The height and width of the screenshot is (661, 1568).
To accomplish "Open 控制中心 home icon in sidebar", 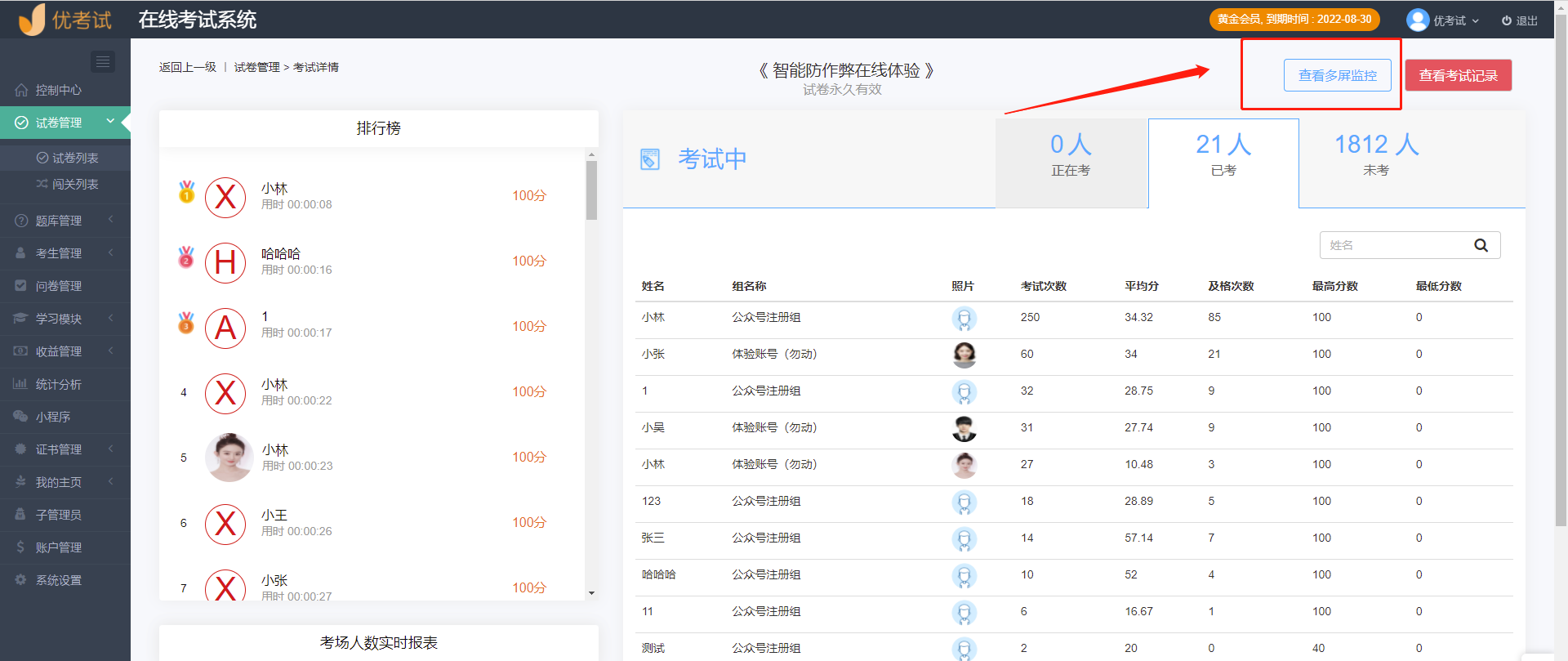I will (x=21, y=90).
